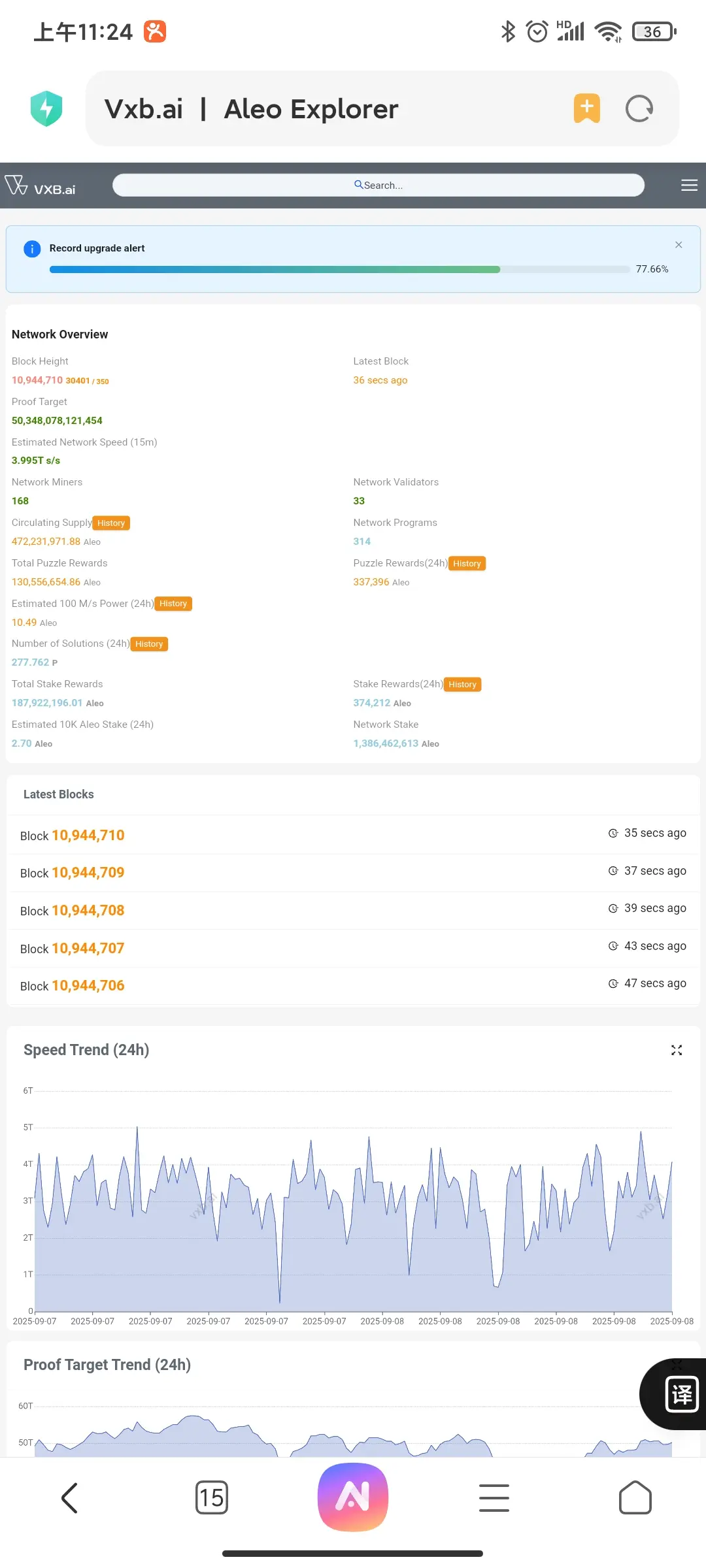The height and width of the screenshot is (1568, 706).
Task: Open Puzzle Rewards(24h) History
Action: (x=467, y=564)
